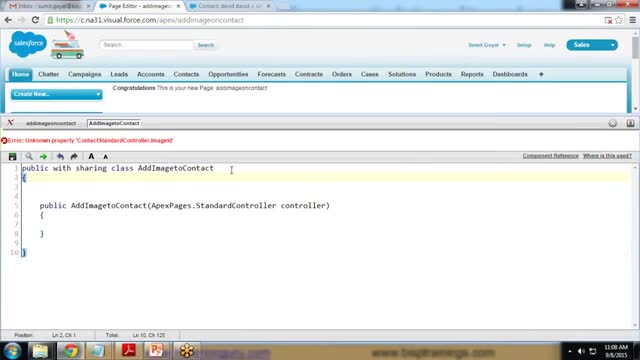Click the green padlock in the address bar
This screenshot has width=640, height=360.
point(50,20)
